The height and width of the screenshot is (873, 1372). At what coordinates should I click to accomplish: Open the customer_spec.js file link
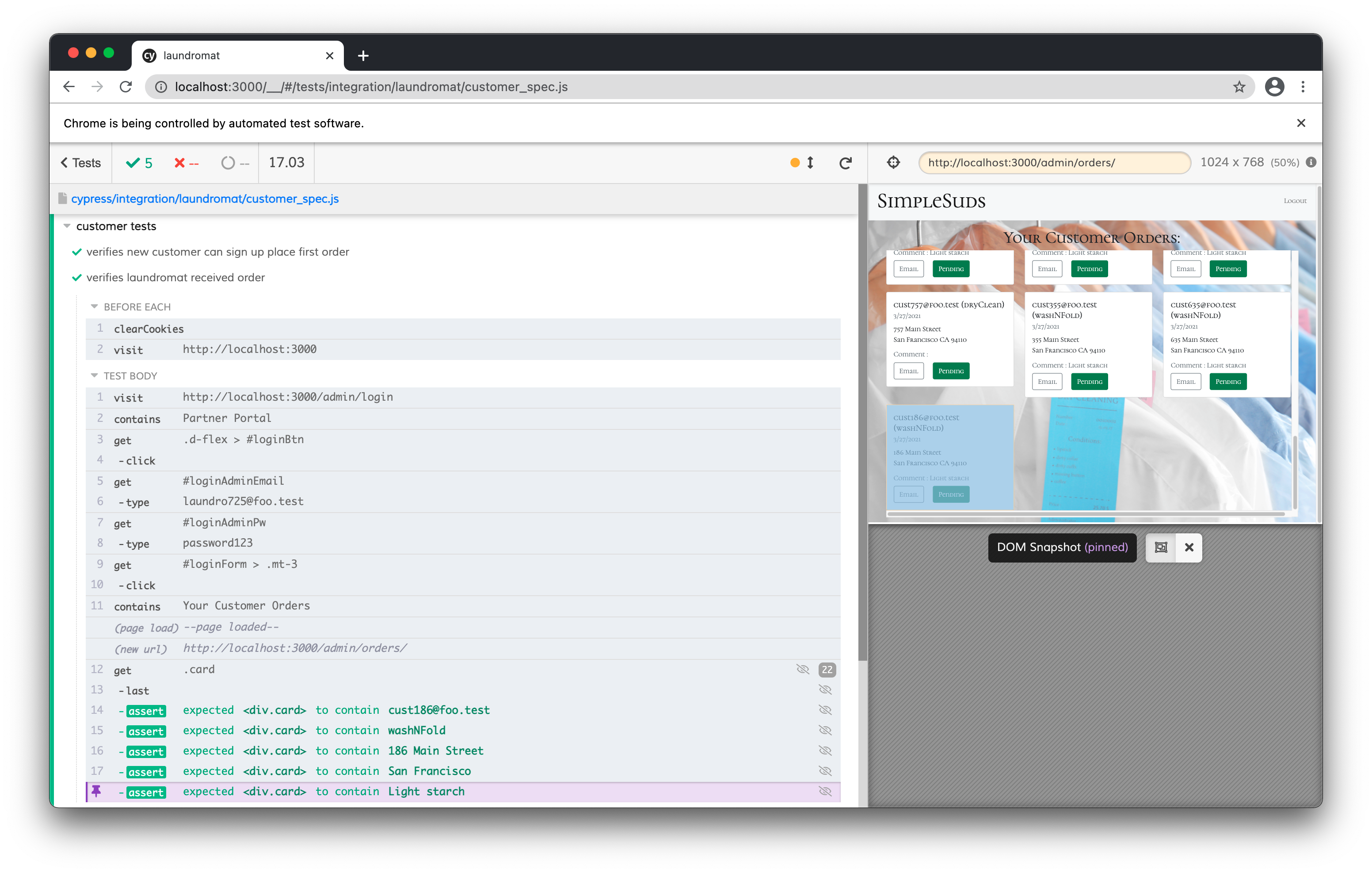[205, 199]
